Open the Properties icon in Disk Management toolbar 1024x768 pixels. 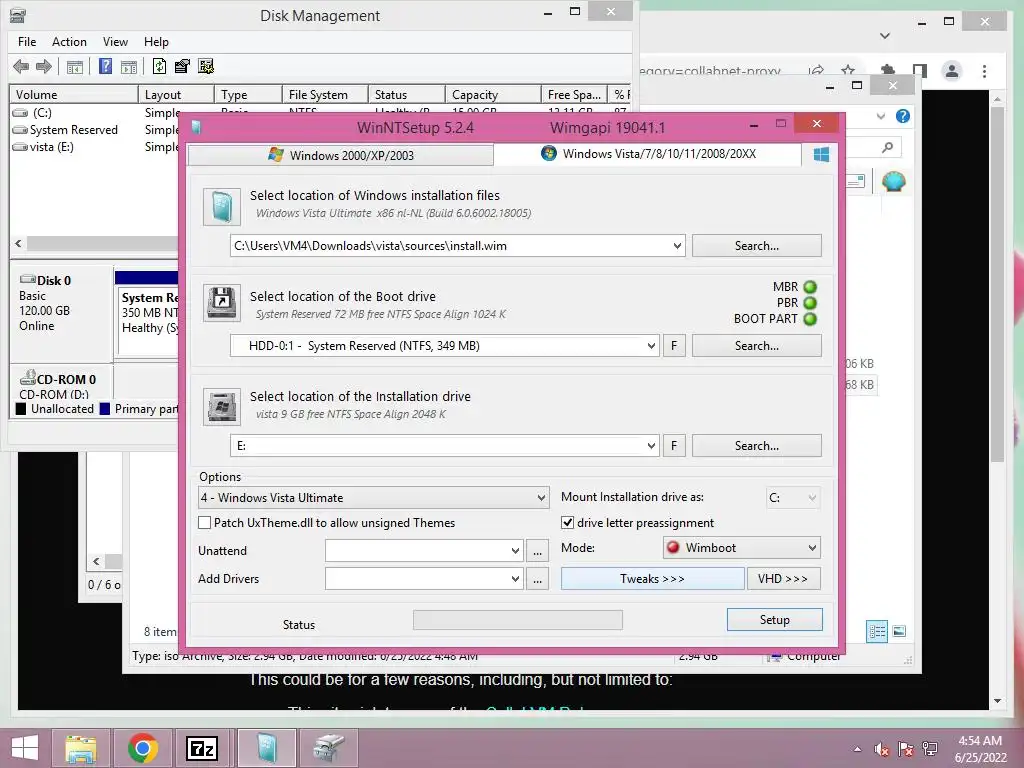pyautogui.click(x=182, y=66)
